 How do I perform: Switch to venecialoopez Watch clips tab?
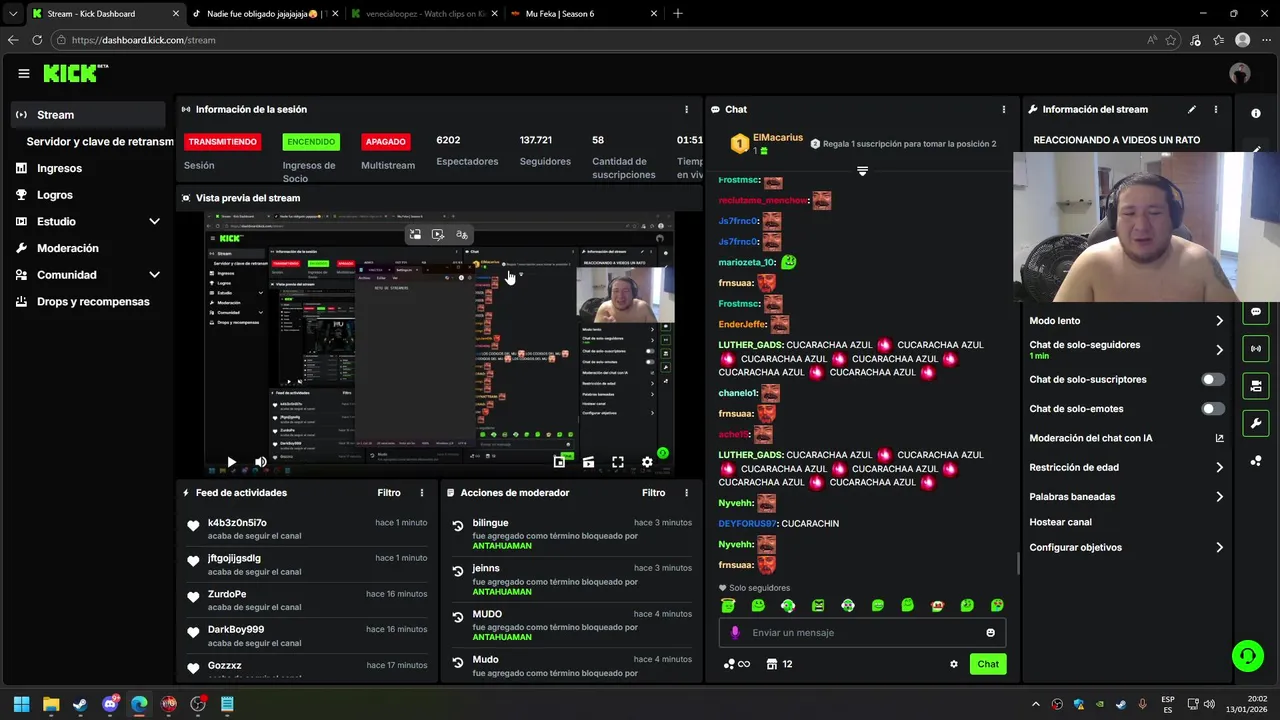(x=424, y=14)
